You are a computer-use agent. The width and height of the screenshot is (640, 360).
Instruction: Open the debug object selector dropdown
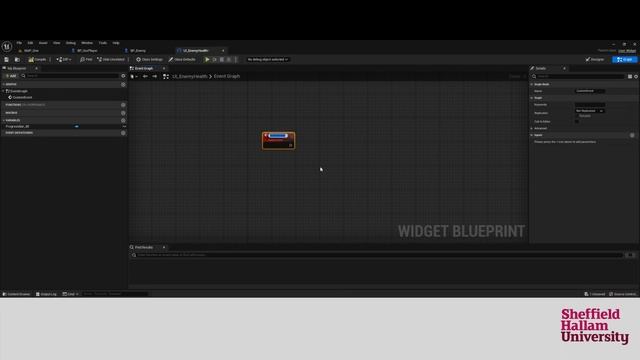(267, 60)
